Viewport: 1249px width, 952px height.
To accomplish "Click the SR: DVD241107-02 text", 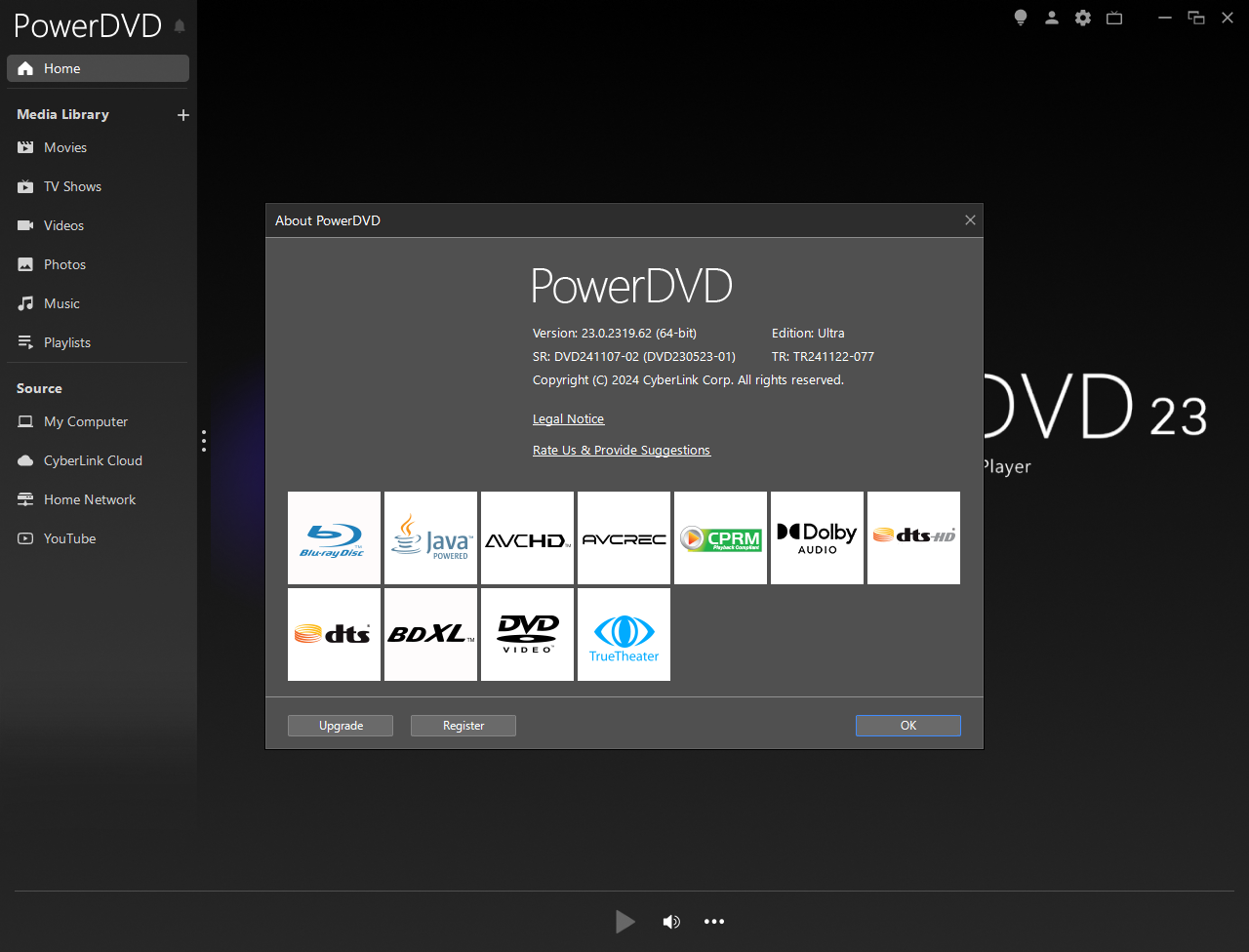I will pyautogui.click(x=634, y=356).
